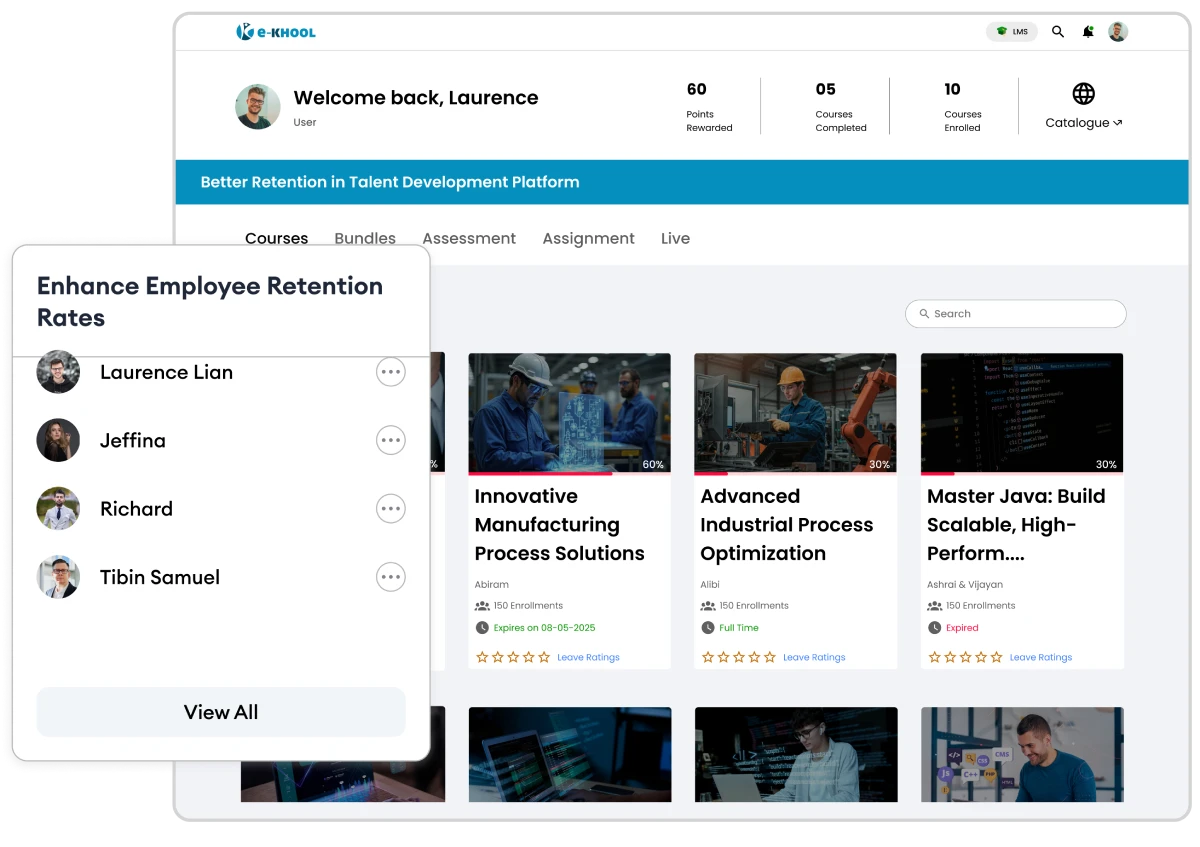Open Richard's three-dot menu

(391, 508)
